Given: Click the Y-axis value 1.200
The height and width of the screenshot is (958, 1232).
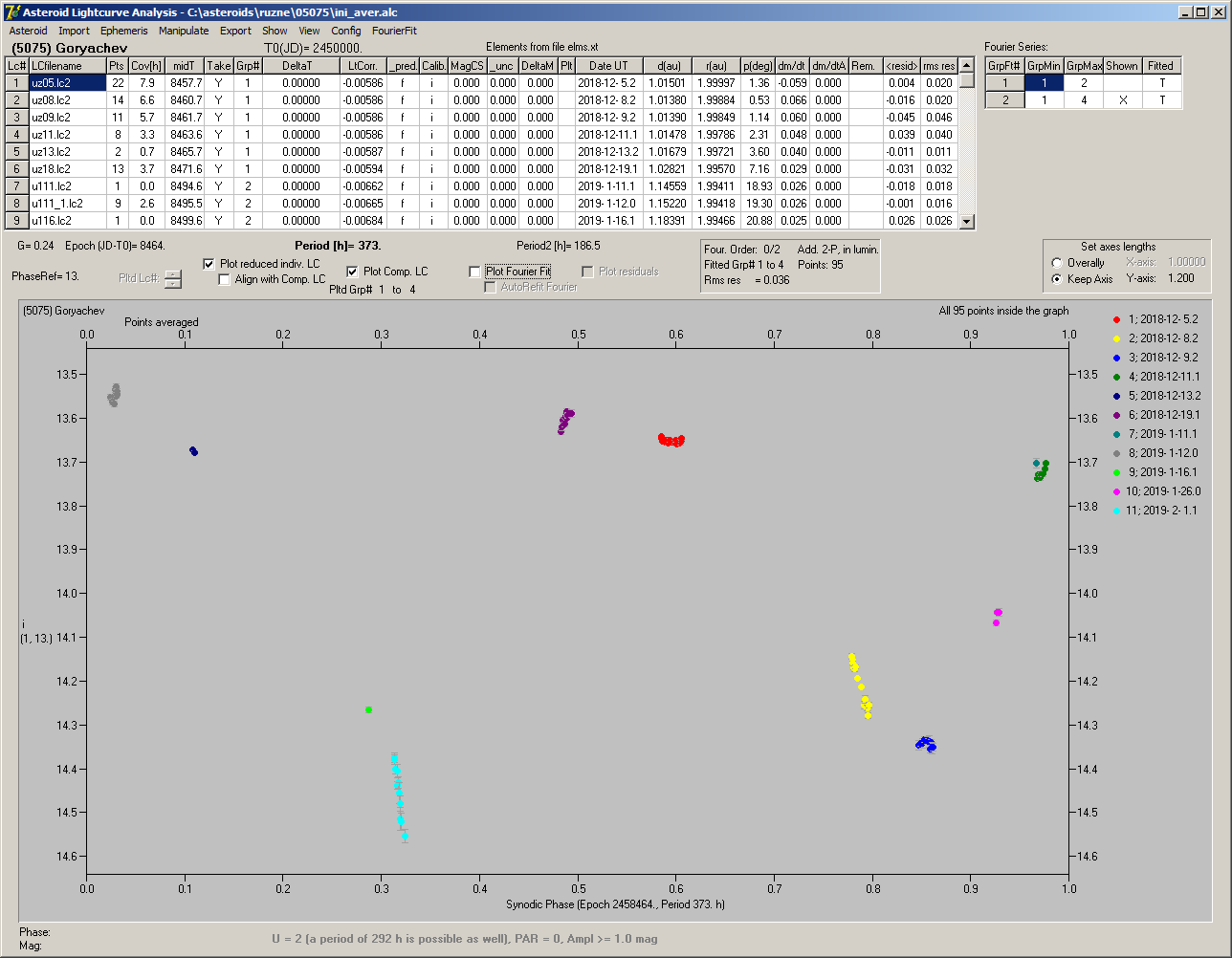Looking at the screenshot, I should coord(1183,279).
